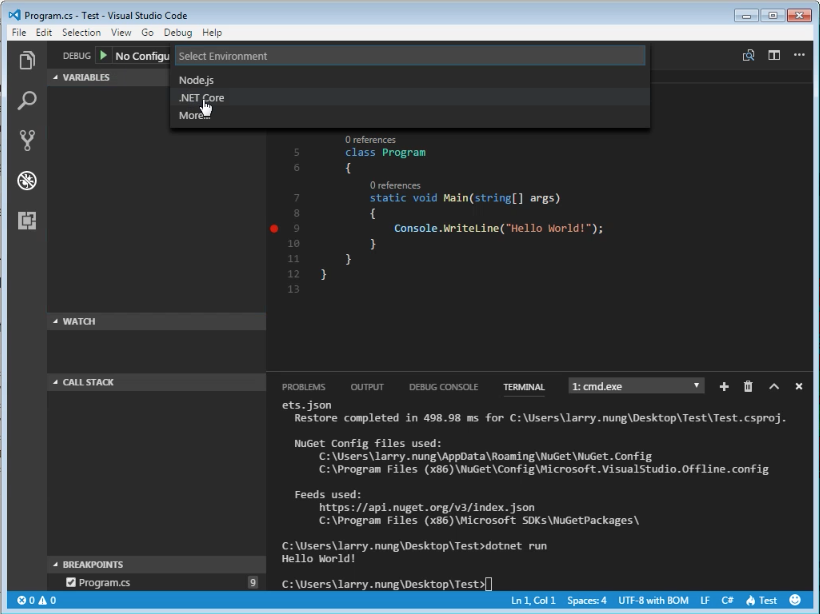
Task: Open the Explorer view in activity bar
Action: point(27,60)
